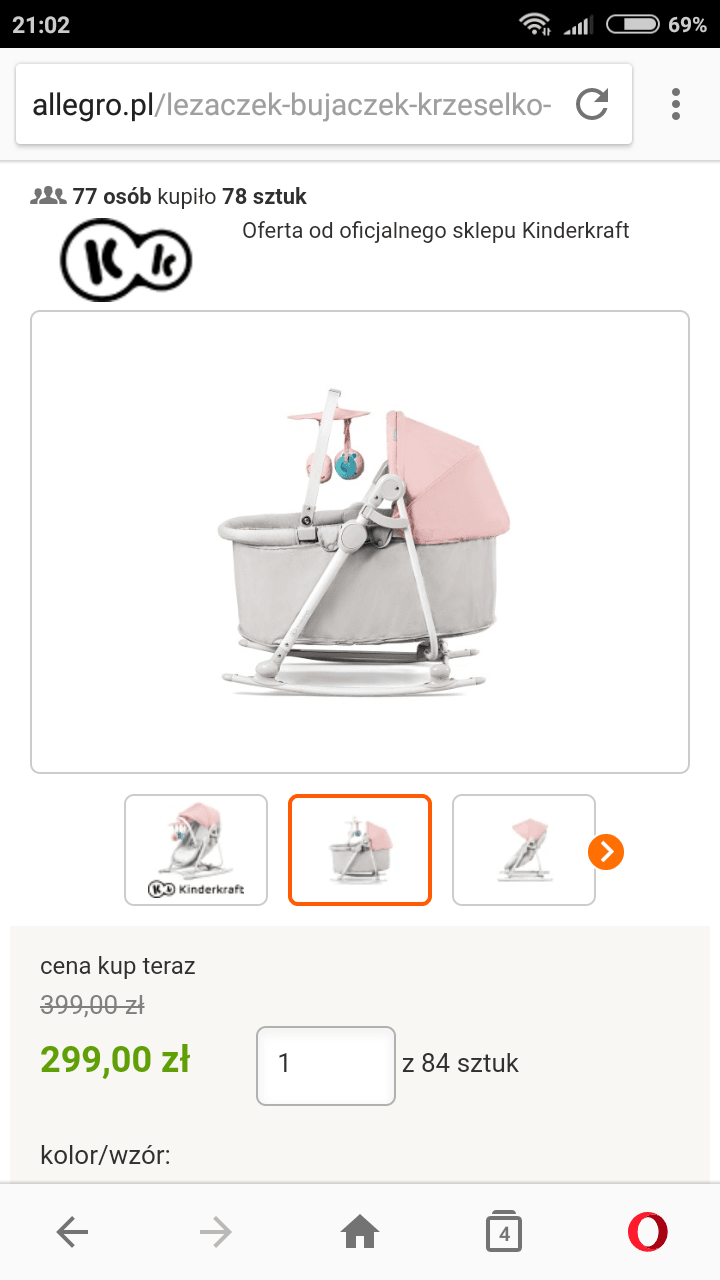Open the large pink cradle product image
720x1280 pixels.
point(360,542)
